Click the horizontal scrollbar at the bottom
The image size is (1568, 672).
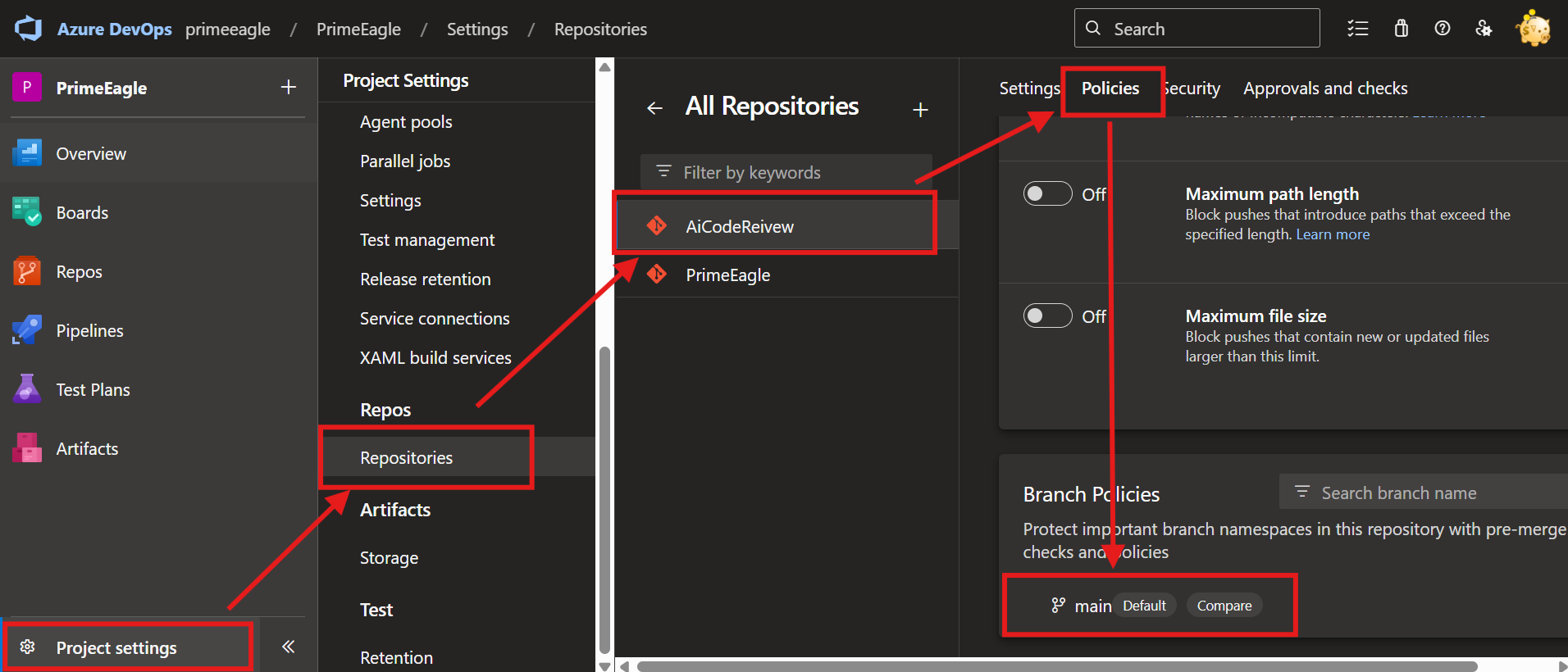[1057, 666]
